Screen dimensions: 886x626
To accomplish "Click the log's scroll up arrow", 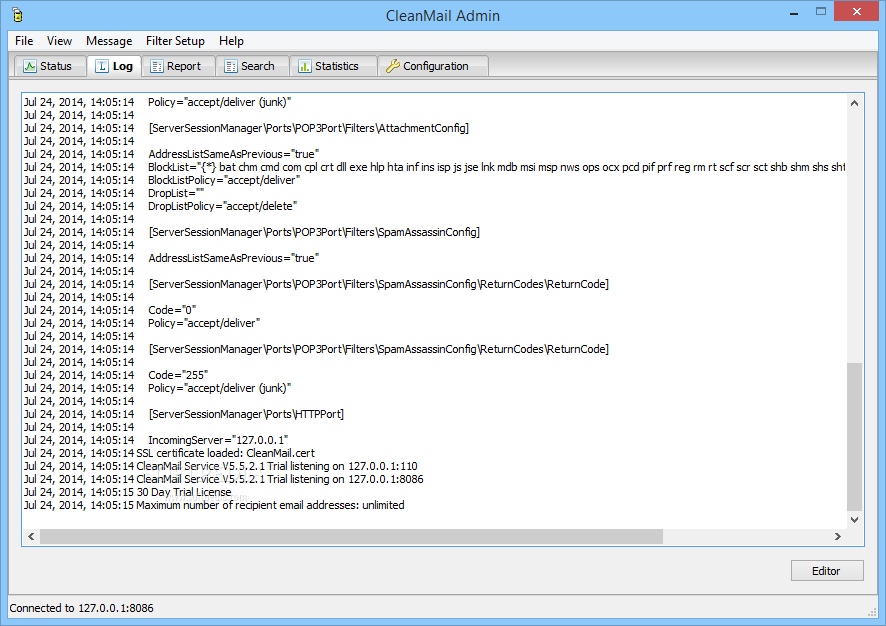I will pos(854,103).
